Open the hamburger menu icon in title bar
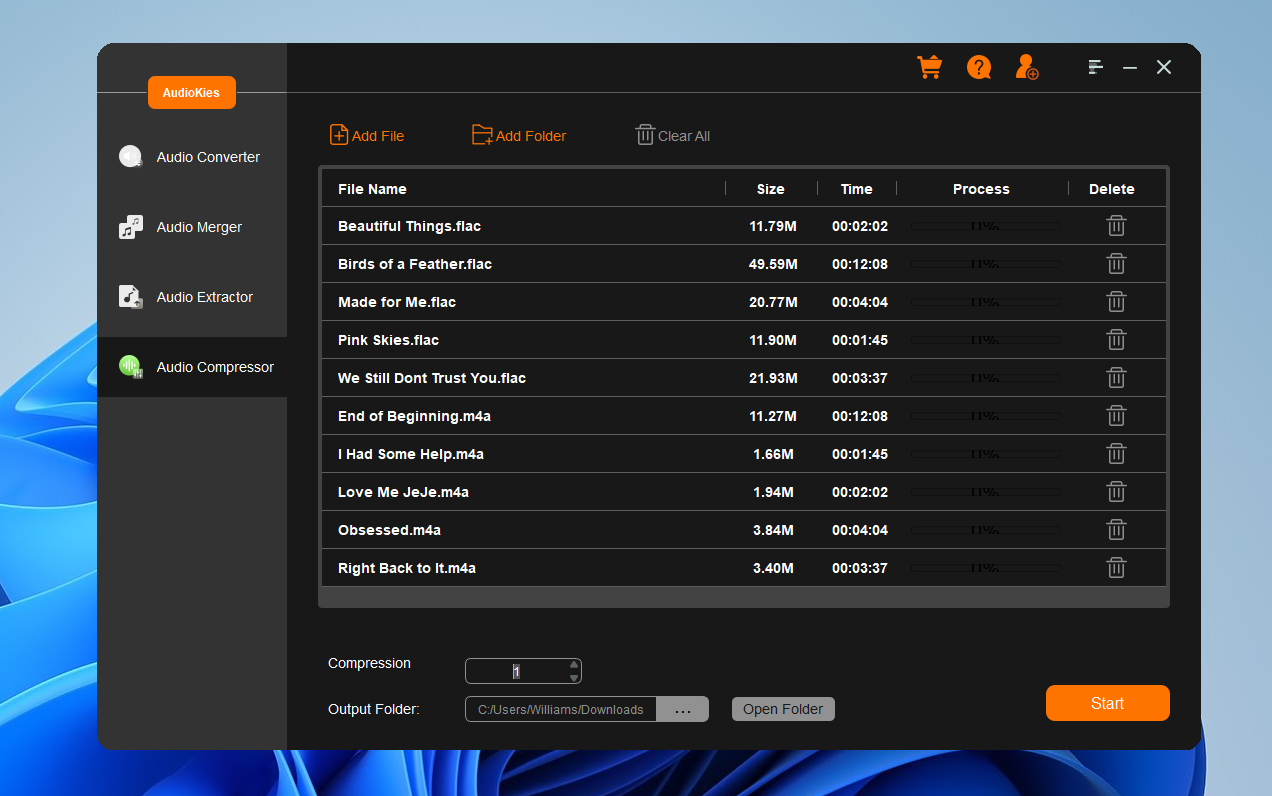Image resolution: width=1272 pixels, height=796 pixels. point(1096,67)
